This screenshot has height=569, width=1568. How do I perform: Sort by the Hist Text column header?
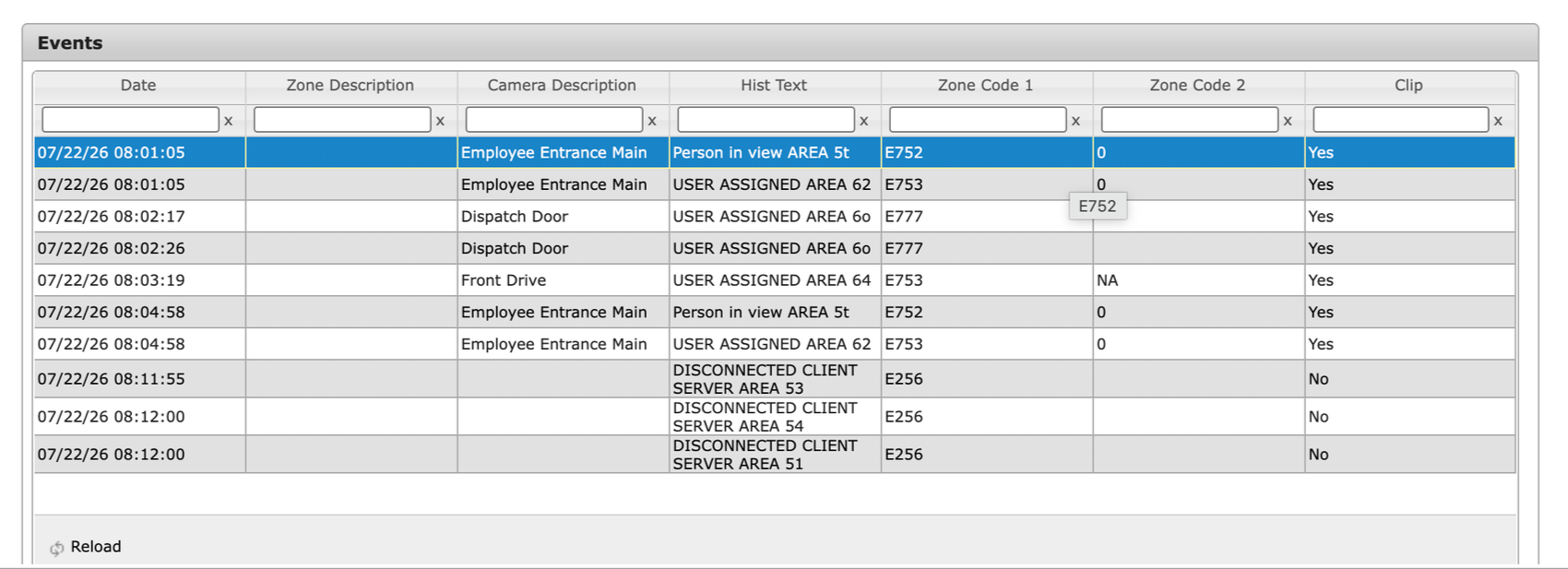[775, 86]
